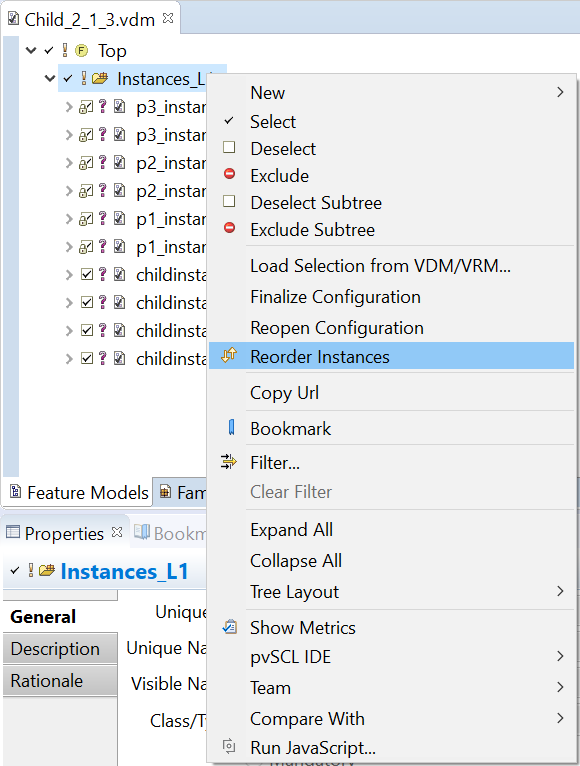Collapse the Top tree node

click(31, 50)
